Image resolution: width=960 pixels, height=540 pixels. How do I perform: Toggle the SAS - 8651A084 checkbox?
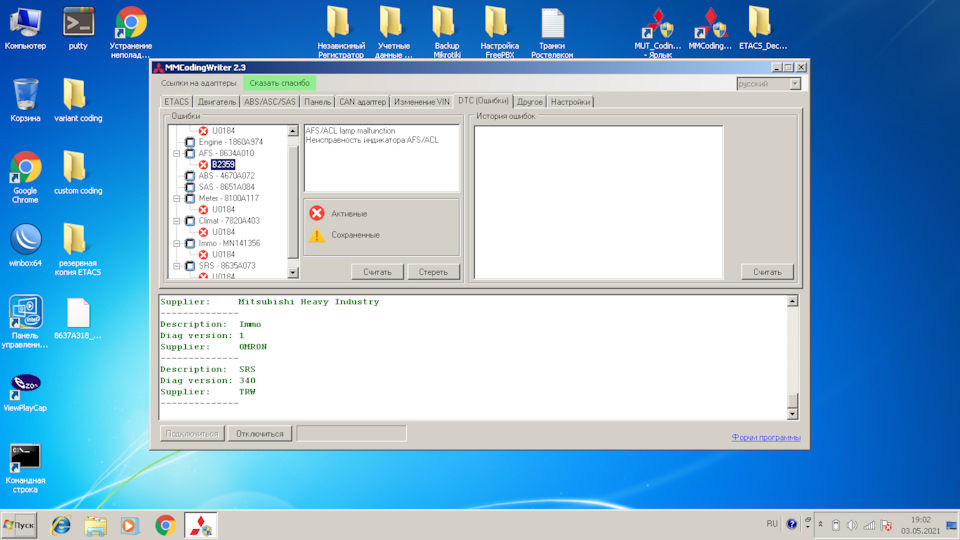(x=190, y=187)
